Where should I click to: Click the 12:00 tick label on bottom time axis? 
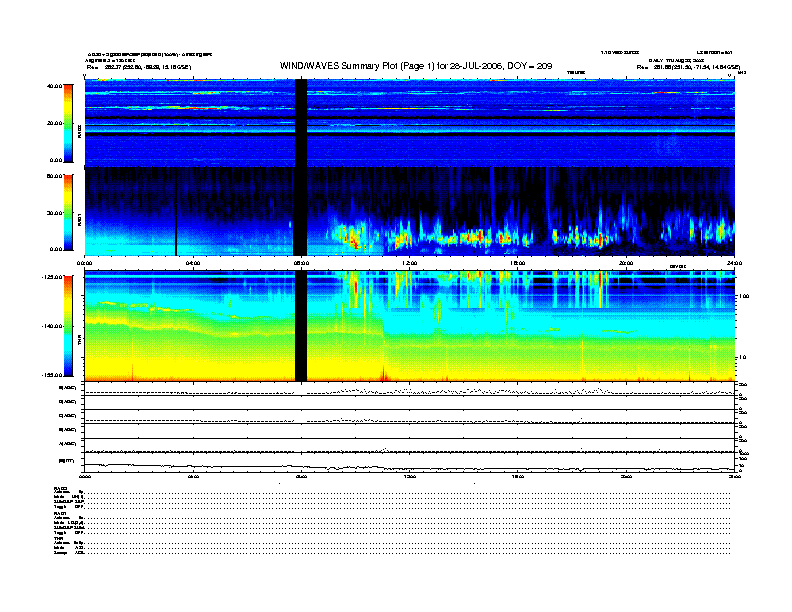coord(410,476)
